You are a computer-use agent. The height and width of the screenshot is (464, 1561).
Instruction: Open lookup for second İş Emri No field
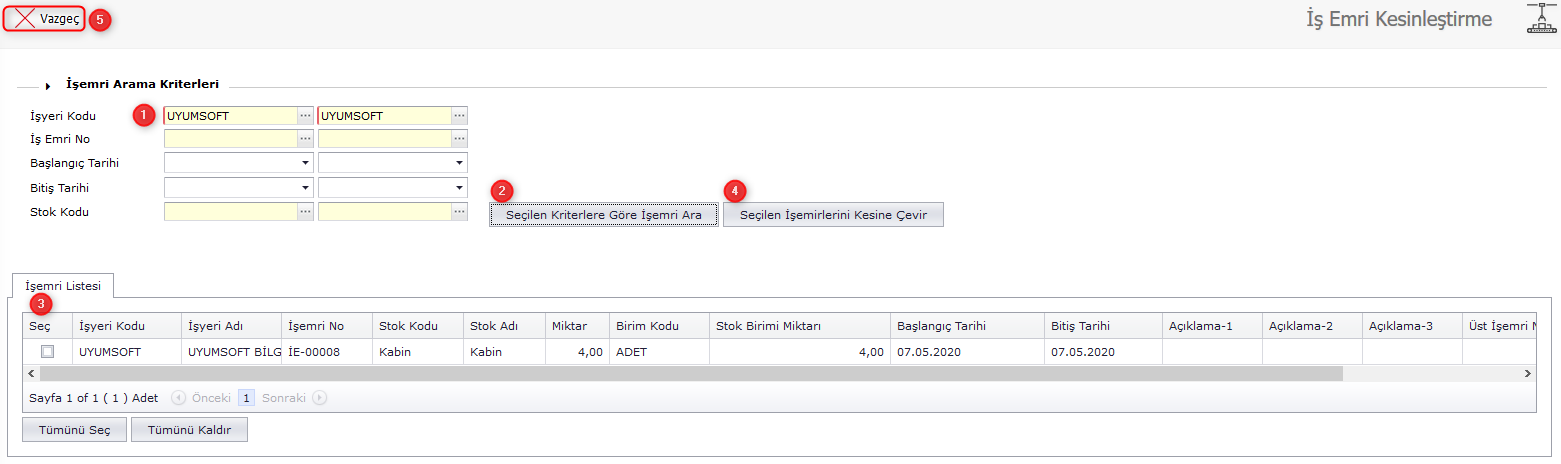pyautogui.click(x=459, y=139)
